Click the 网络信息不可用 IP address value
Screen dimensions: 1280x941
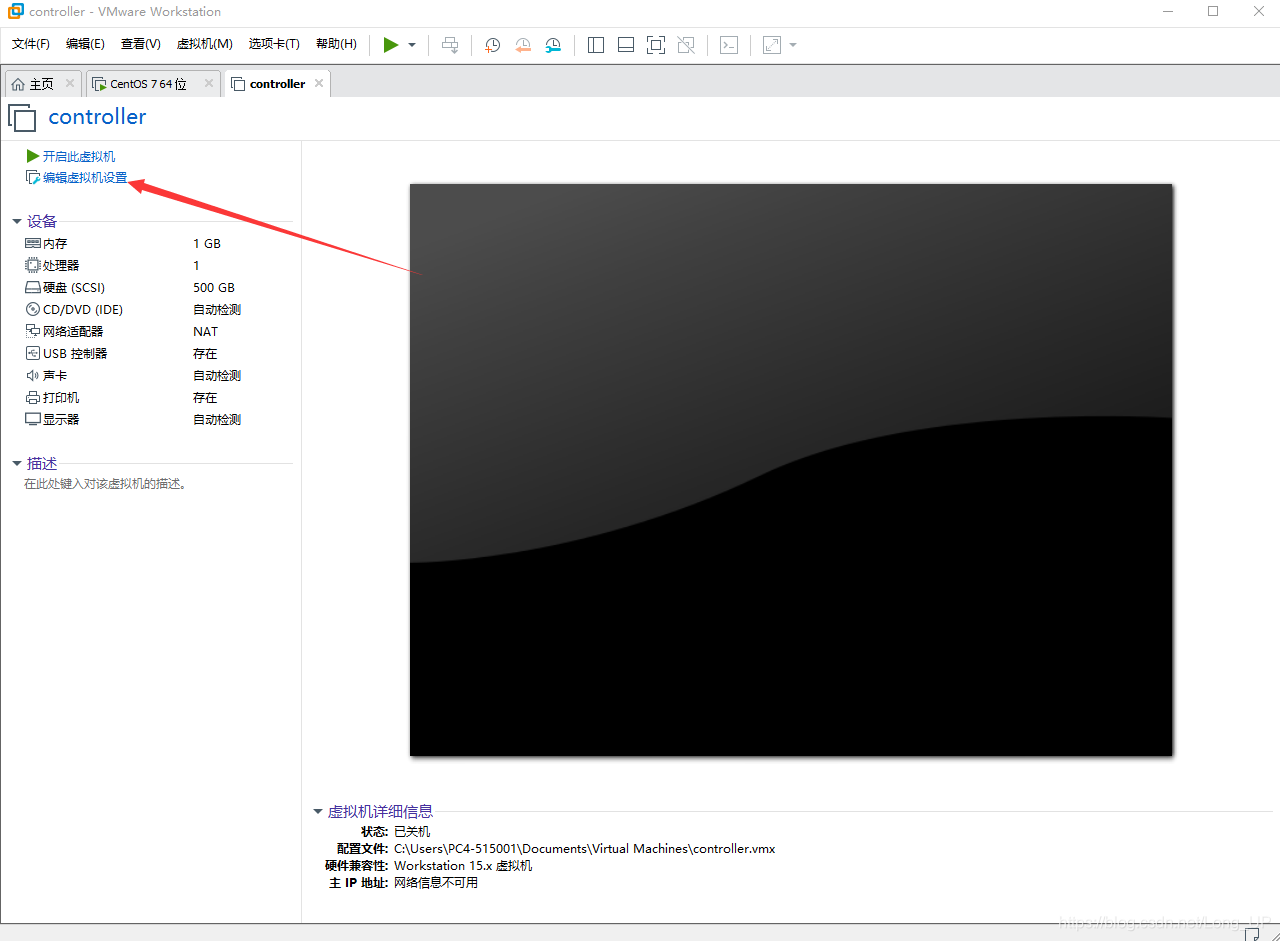pos(436,883)
